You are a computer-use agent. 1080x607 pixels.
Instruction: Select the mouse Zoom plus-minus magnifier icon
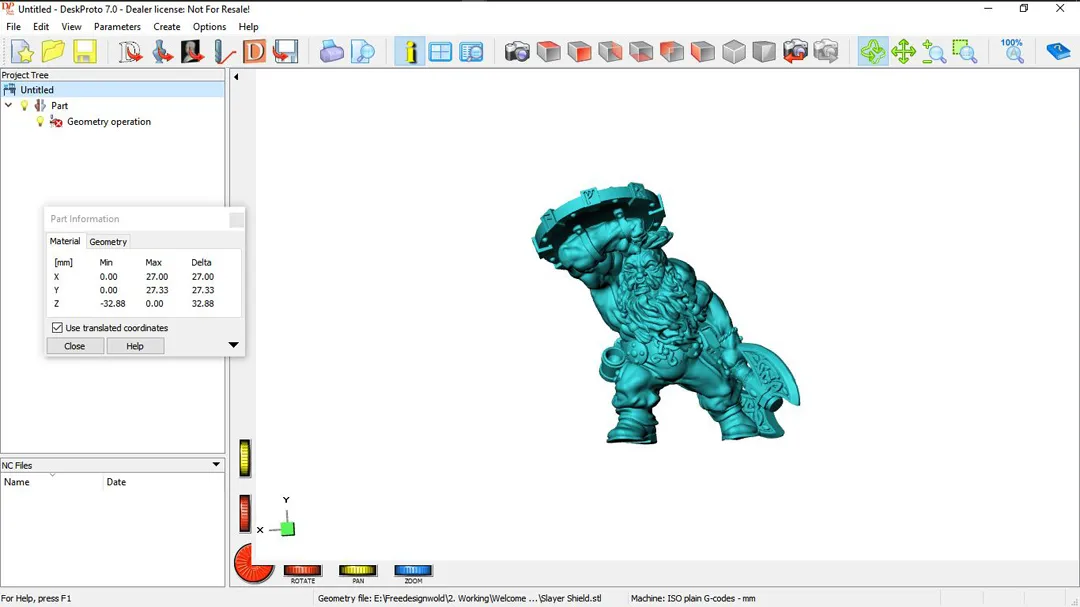pos(934,52)
